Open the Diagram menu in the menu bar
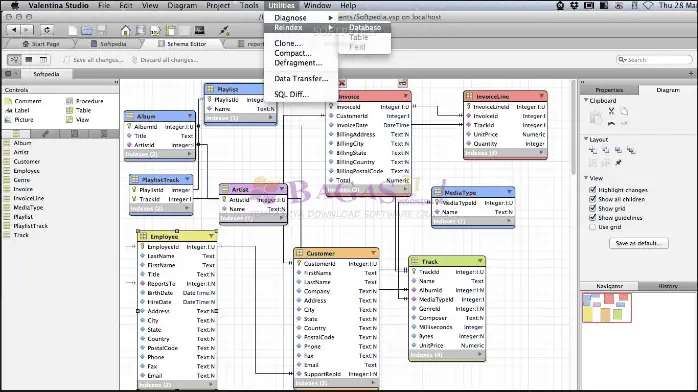Viewport: 698px width, 392px height. click(182, 5)
